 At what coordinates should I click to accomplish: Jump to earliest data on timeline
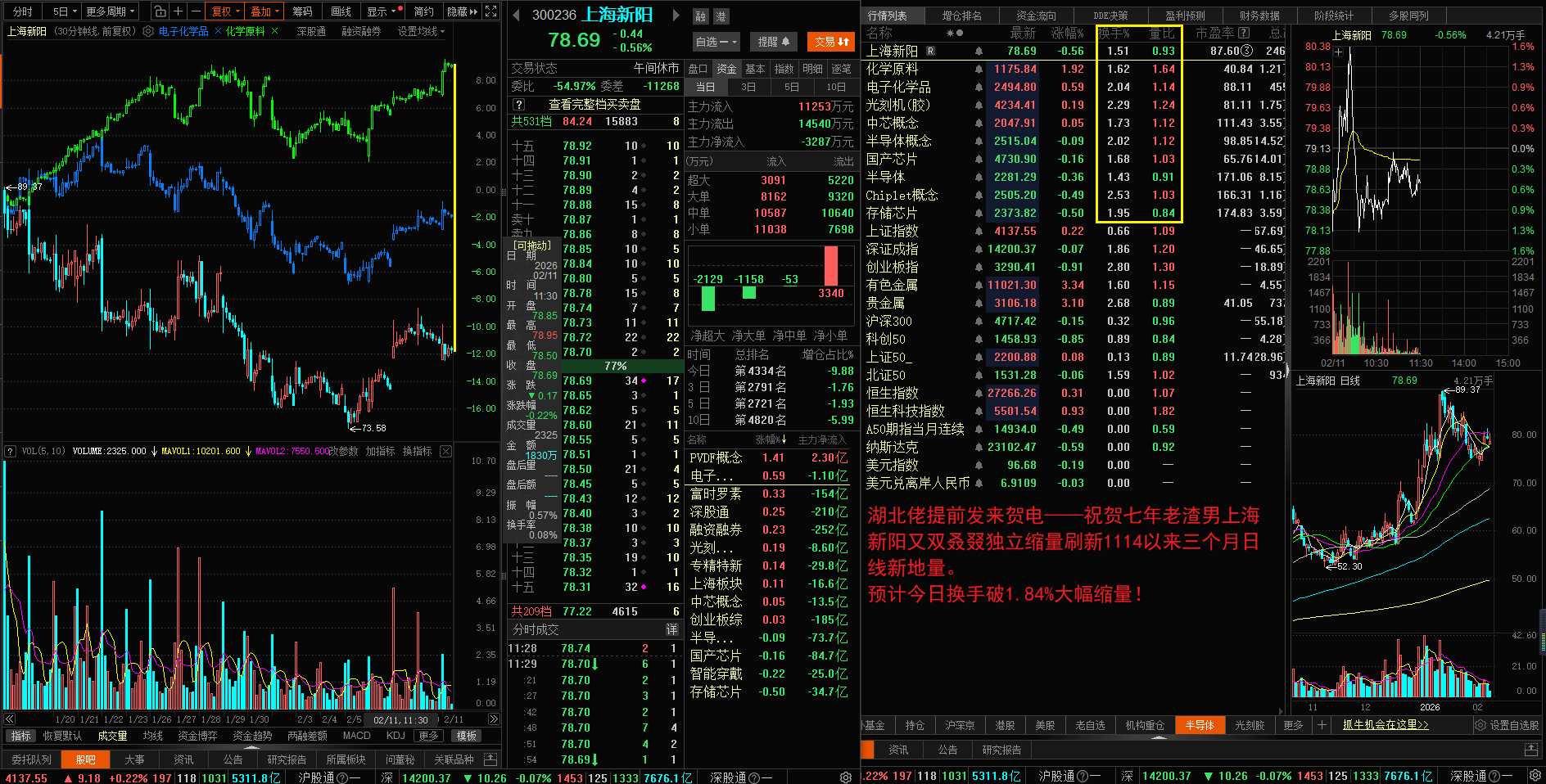click(10, 719)
